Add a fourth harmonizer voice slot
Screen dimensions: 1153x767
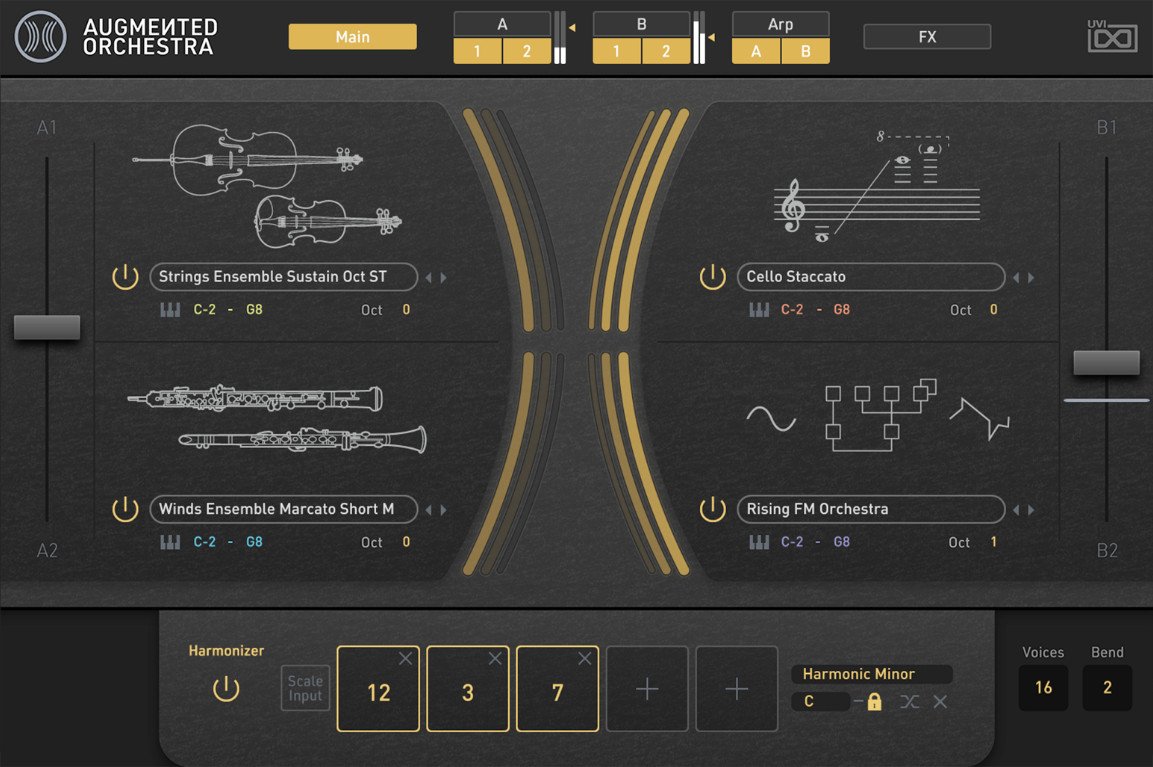647,689
